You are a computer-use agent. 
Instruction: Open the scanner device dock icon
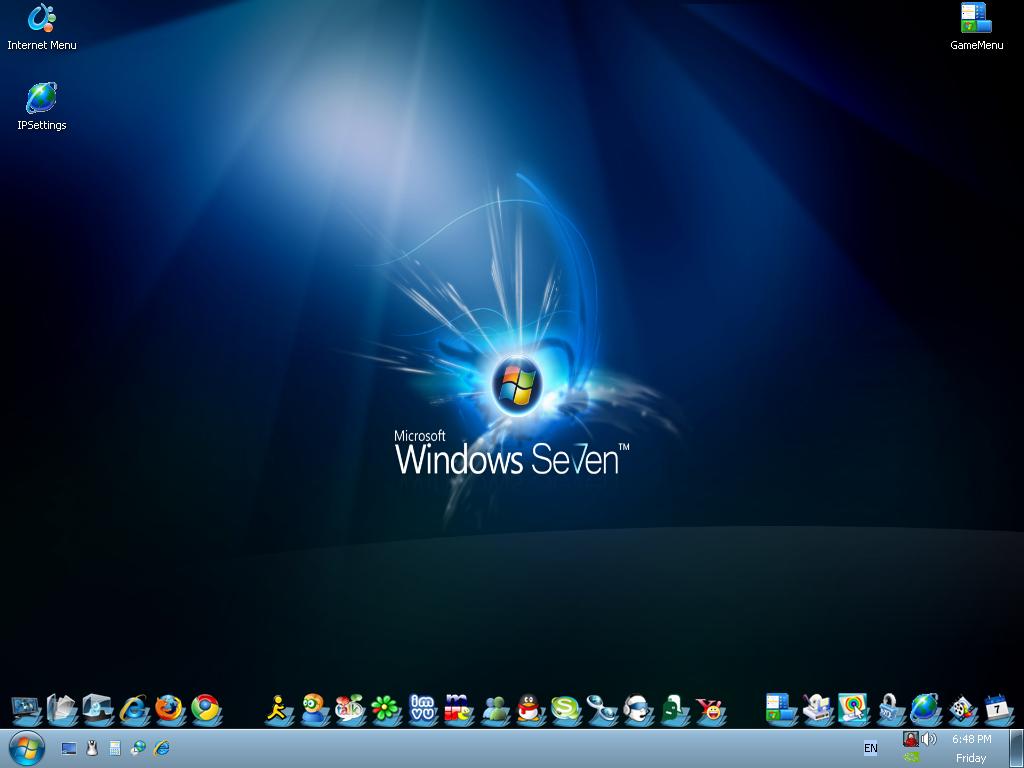(818, 710)
